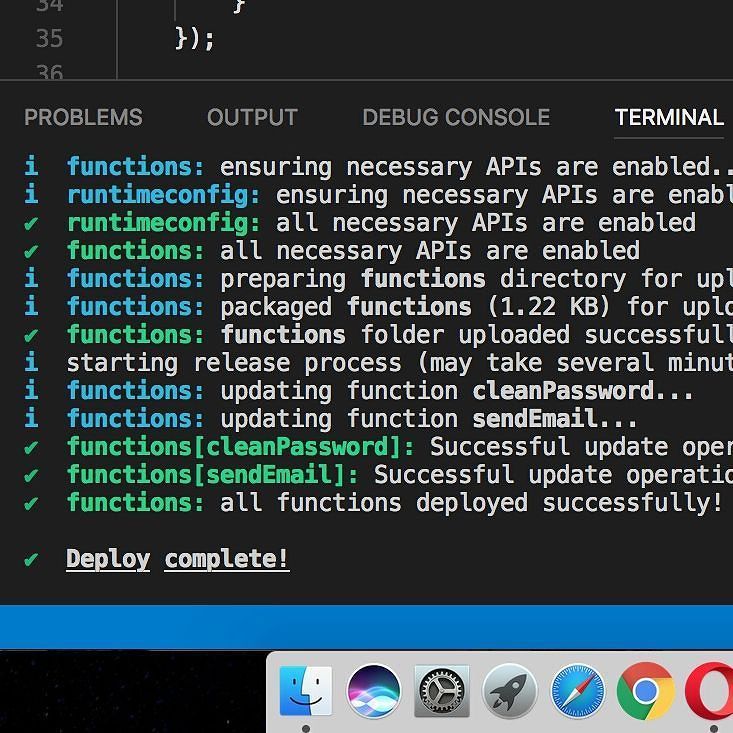The image size is (733, 733).
Task: Click "updating function sendEmail..." line
Action: click(429, 419)
